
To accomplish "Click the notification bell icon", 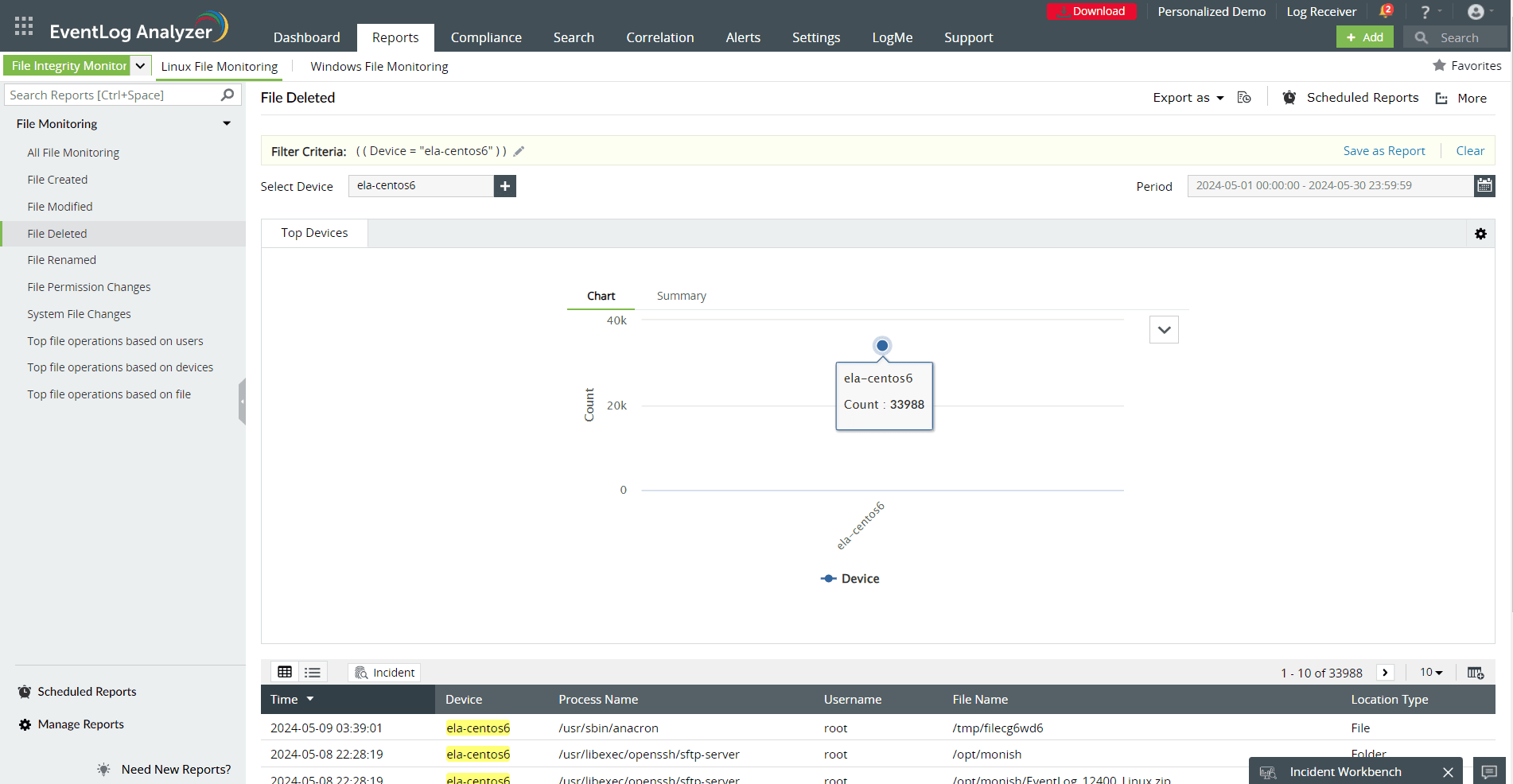I will pyautogui.click(x=1386, y=11).
